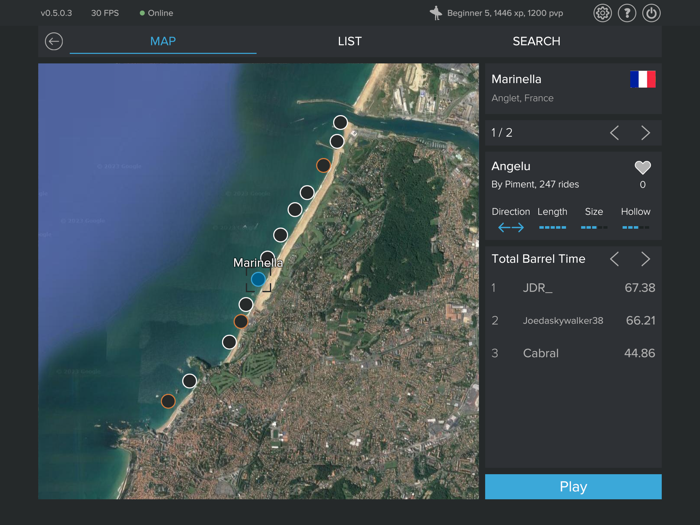Viewport: 700px width, 525px height.
Task: Select the second marker just below the river mouth
Action: coord(337,142)
